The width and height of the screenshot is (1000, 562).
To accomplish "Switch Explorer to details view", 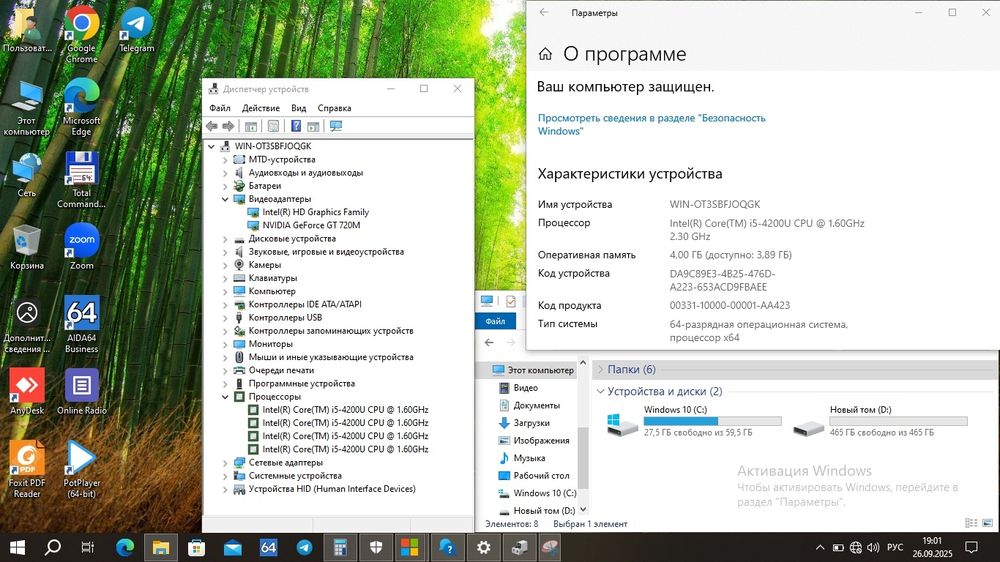I will click(x=971, y=523).
